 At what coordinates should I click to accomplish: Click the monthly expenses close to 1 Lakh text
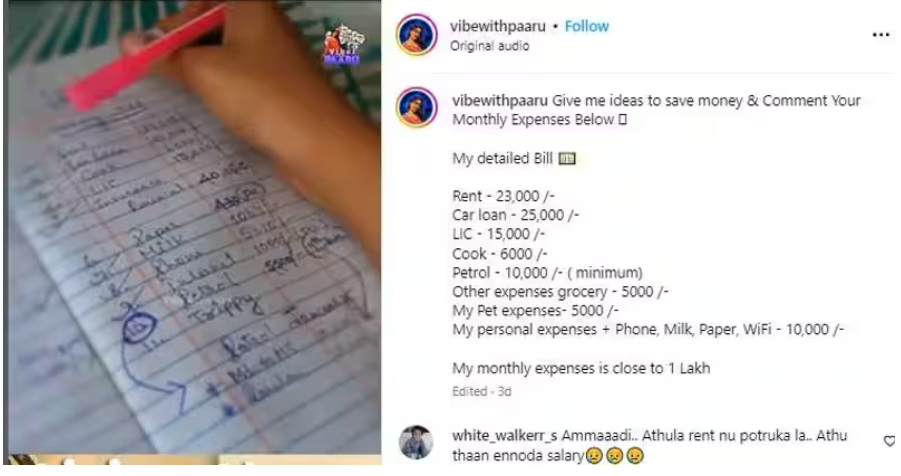coord(581,368)
